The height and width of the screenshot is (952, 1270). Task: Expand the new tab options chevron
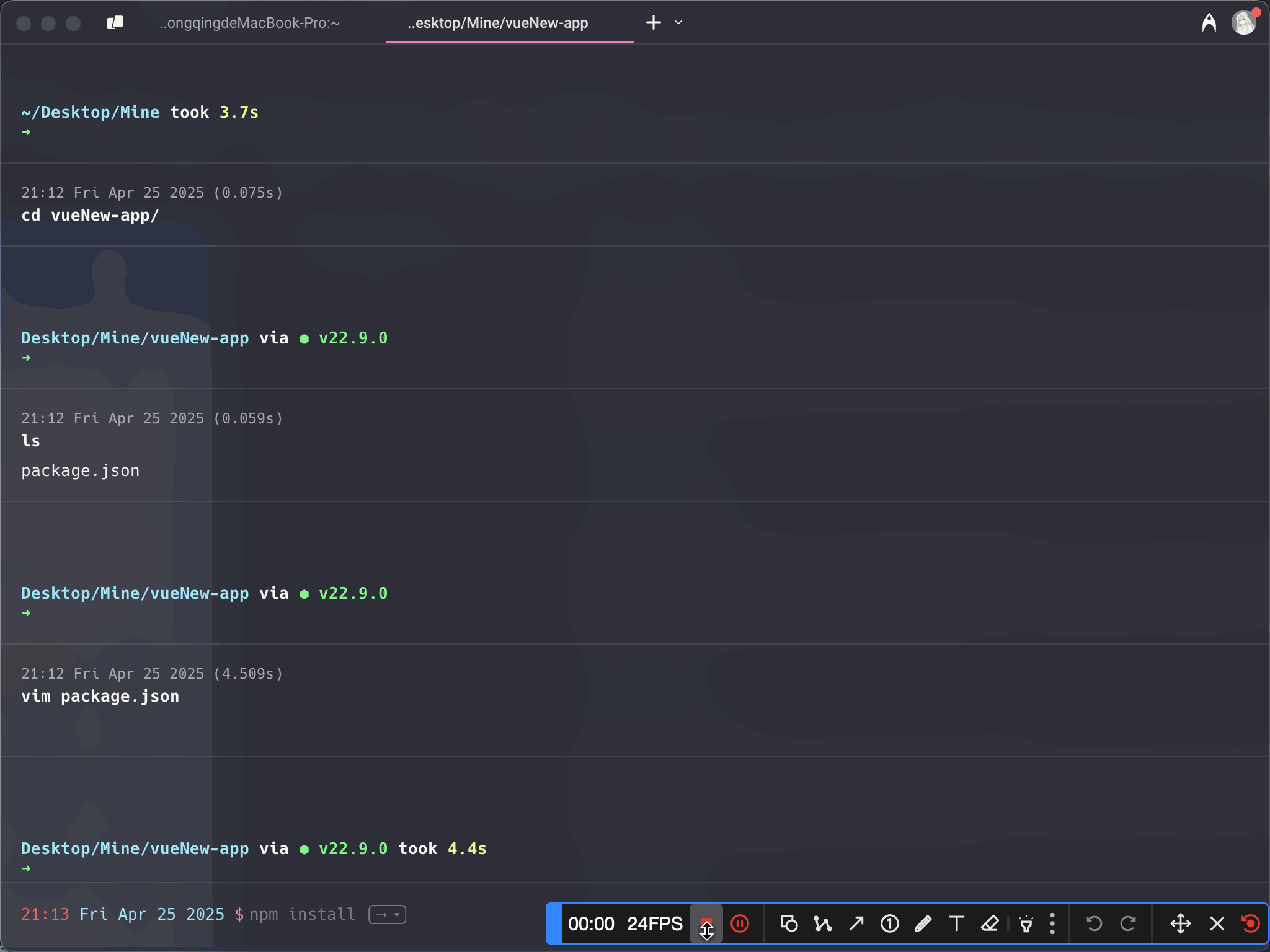678,23
